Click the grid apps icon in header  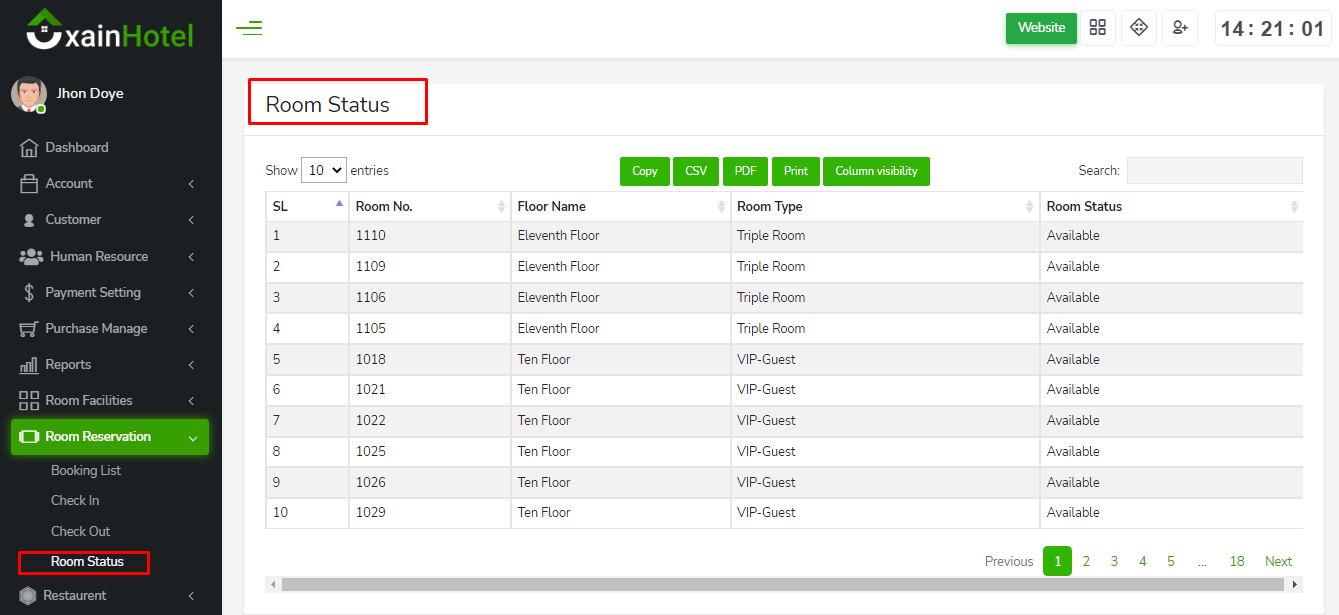click(1098, 28)
